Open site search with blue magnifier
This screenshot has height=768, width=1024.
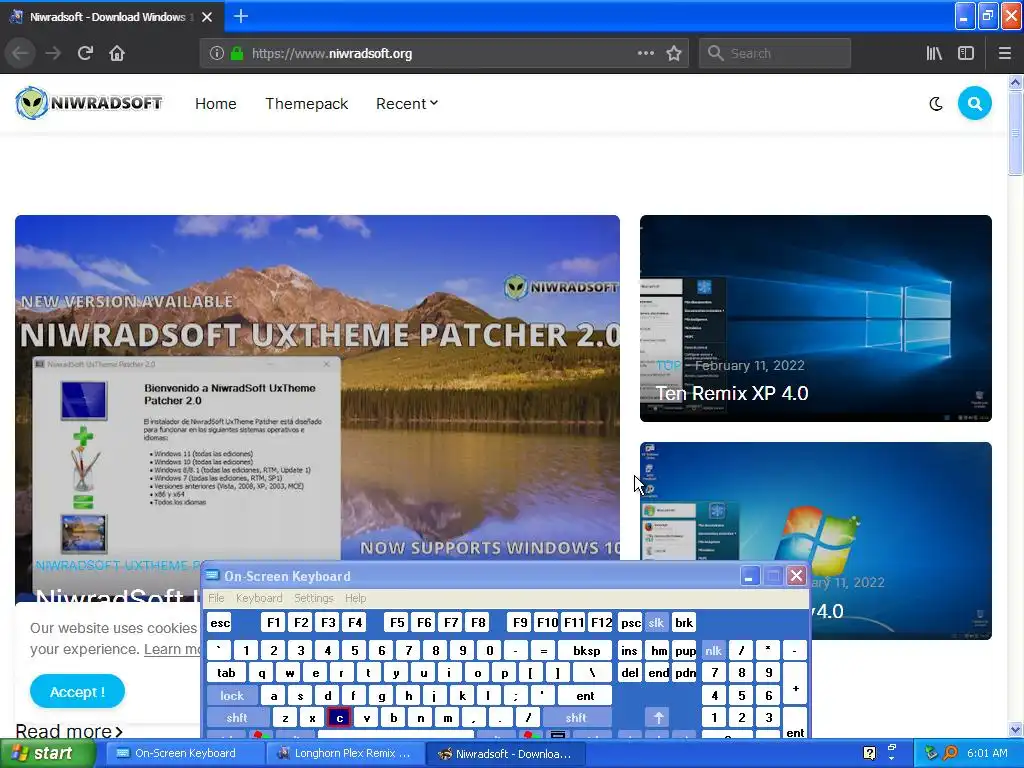[x=974, y=103]
